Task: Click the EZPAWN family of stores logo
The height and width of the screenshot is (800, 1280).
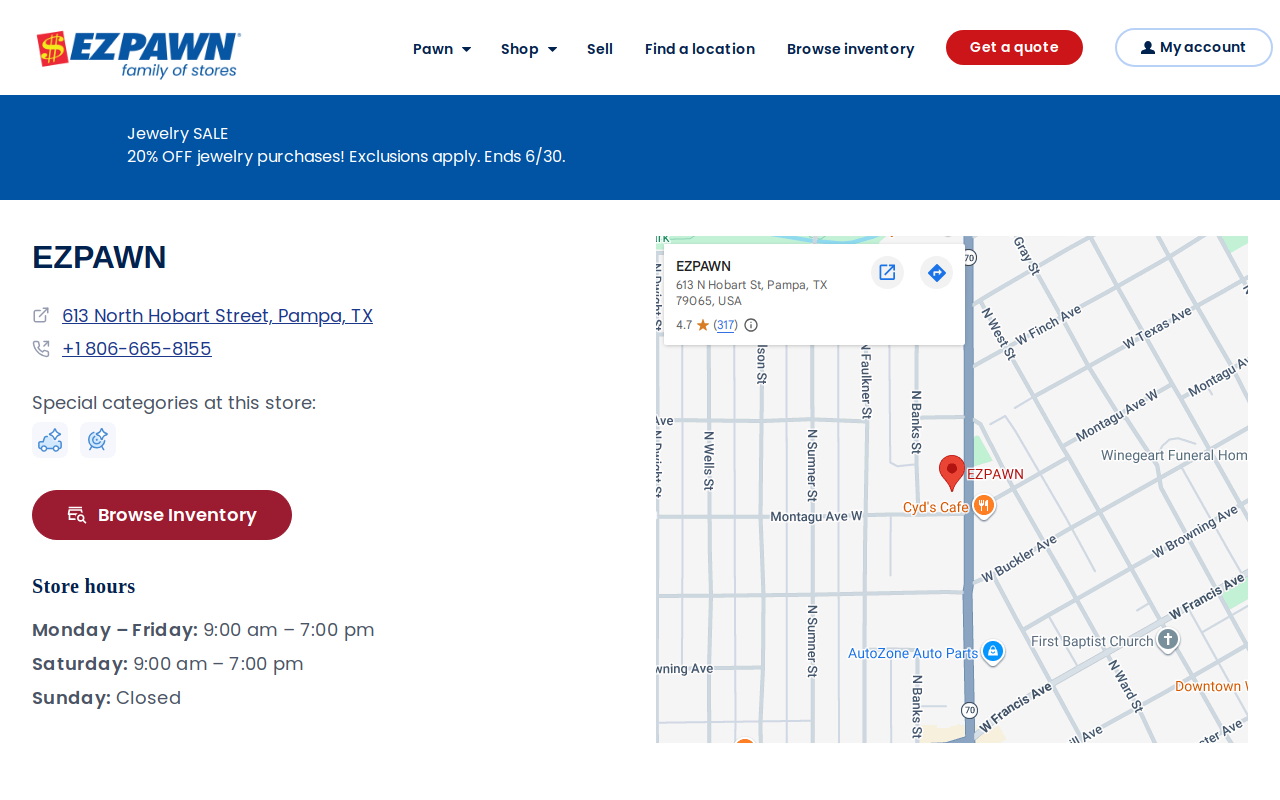Action: pos(138,54)
